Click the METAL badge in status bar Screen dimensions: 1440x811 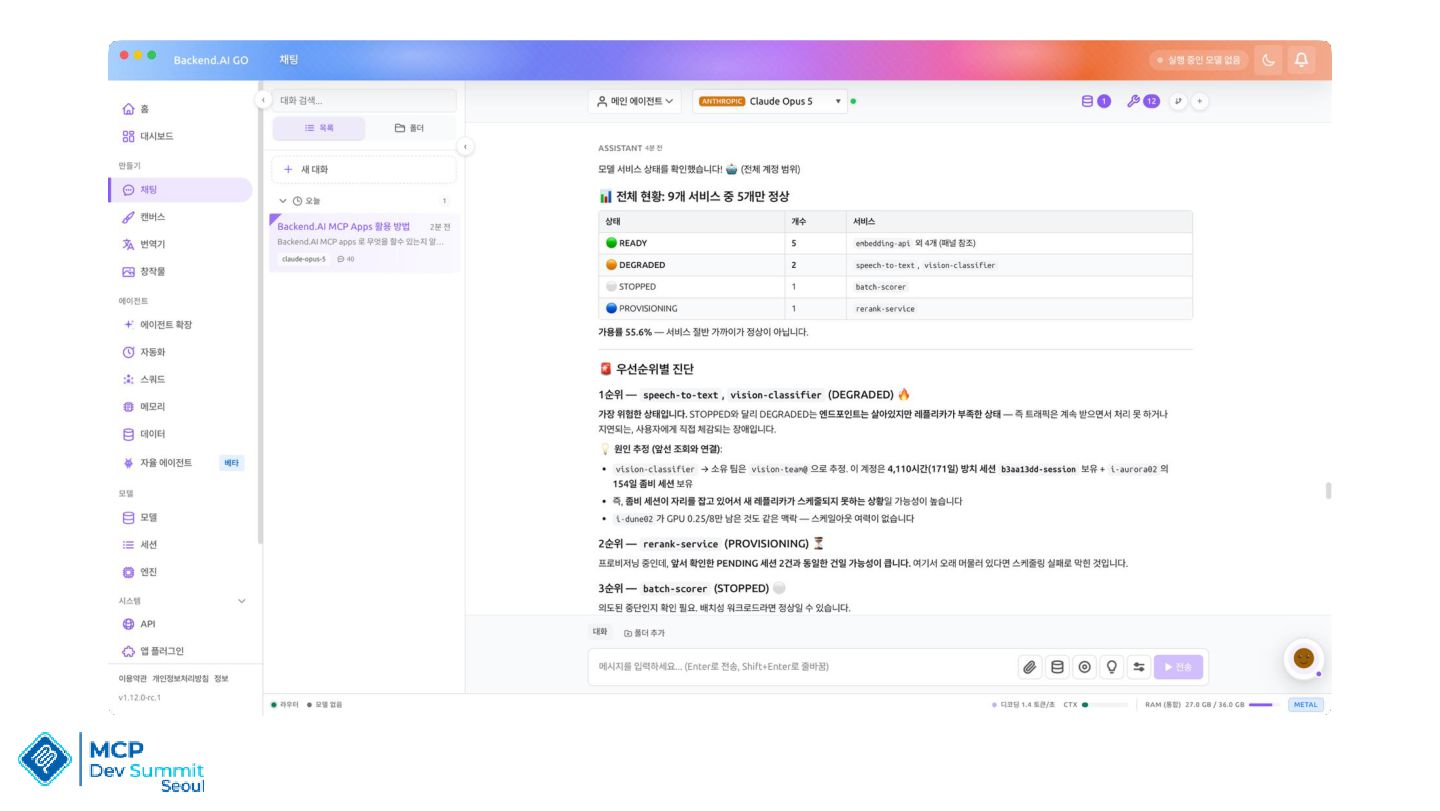click(1306, 704)
